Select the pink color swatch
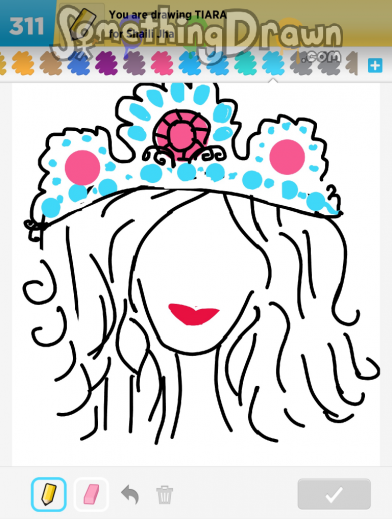392x519 pixels. (162, 63)
